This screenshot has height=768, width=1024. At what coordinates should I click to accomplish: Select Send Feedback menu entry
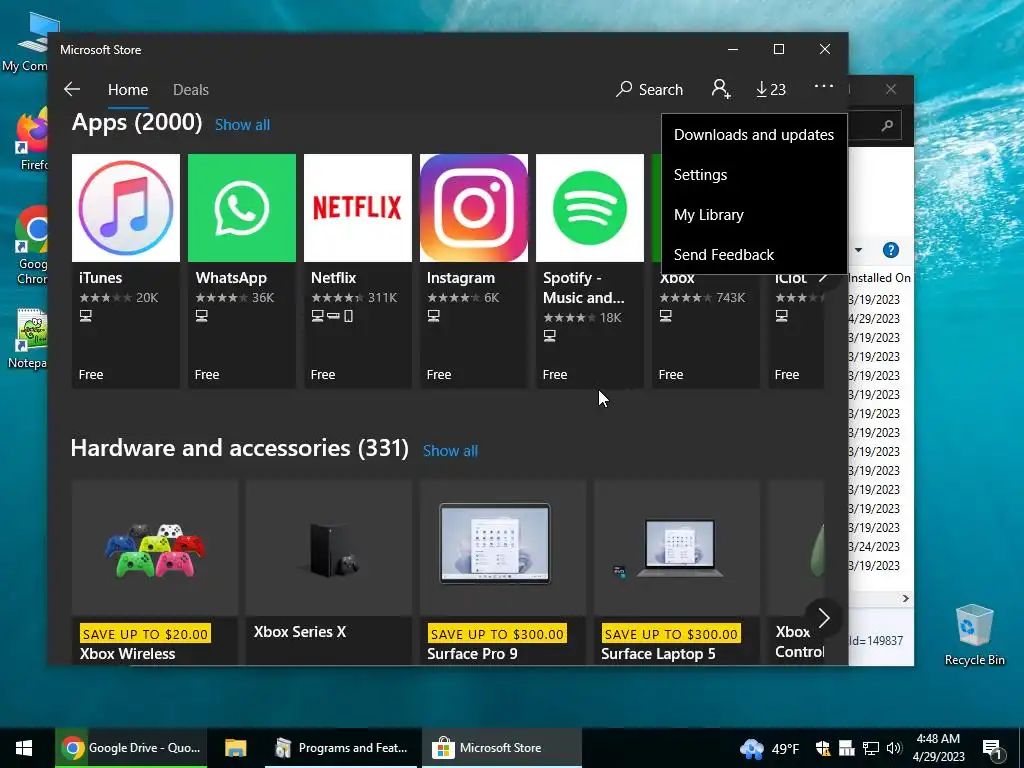[x=754, y=255]
